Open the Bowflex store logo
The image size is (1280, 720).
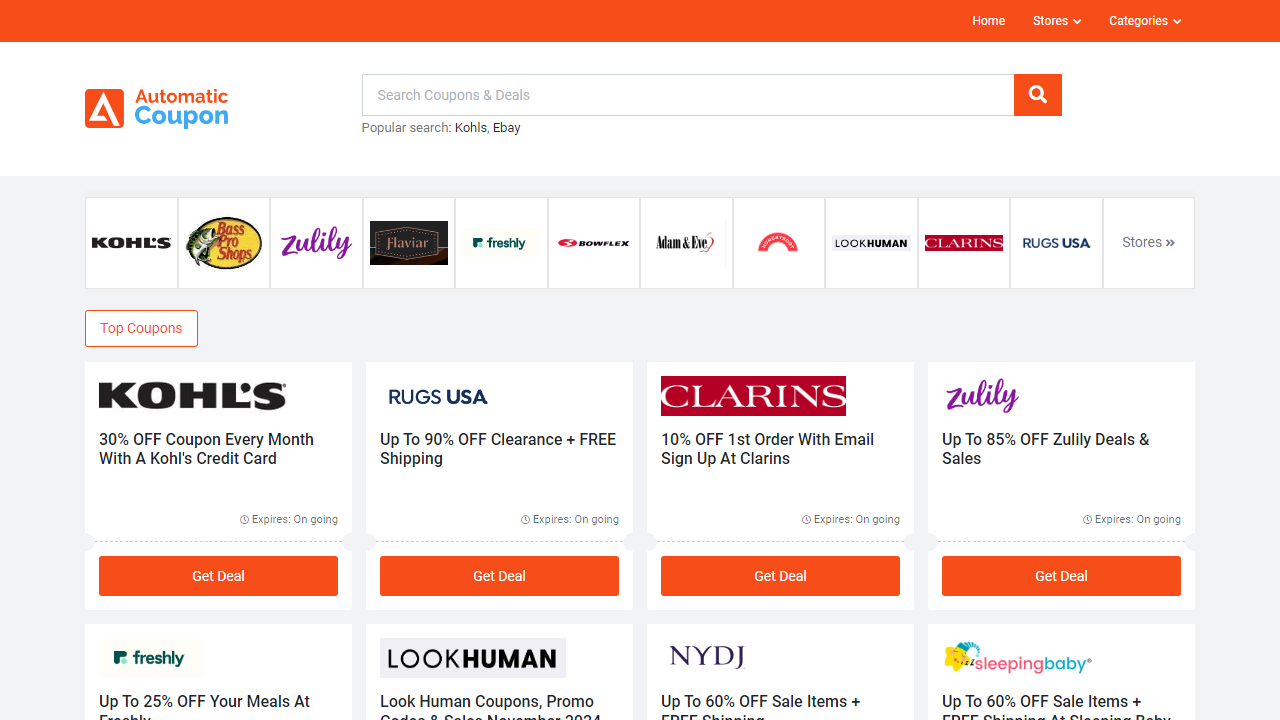(x=593, y=242)
